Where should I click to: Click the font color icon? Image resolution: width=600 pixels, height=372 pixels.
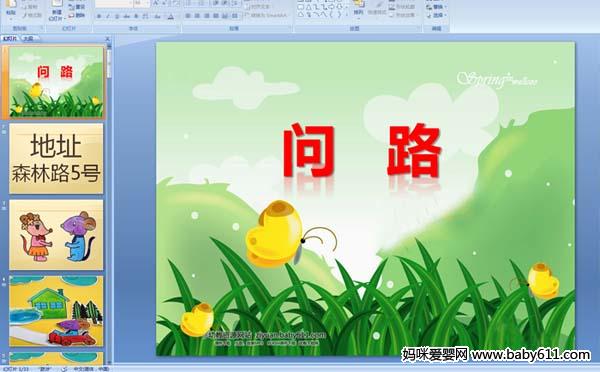point(171,16)
